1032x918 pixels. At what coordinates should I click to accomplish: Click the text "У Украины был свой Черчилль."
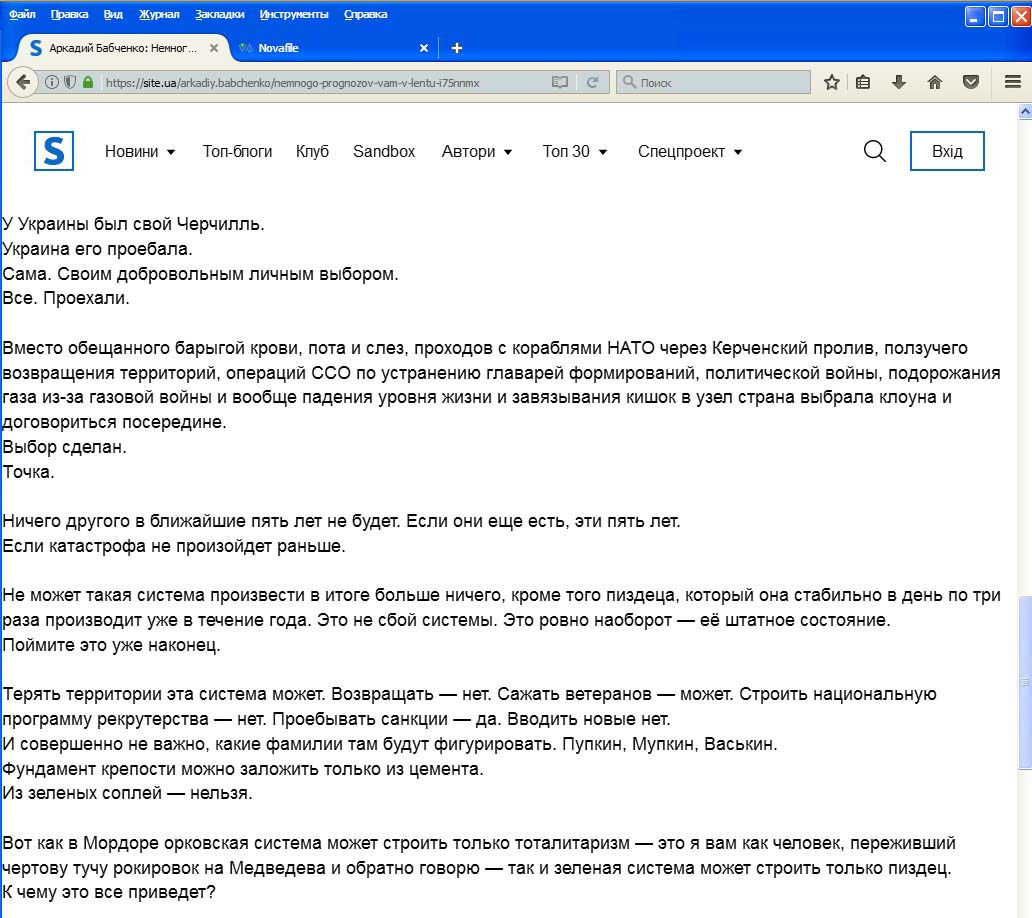(133, 224)
